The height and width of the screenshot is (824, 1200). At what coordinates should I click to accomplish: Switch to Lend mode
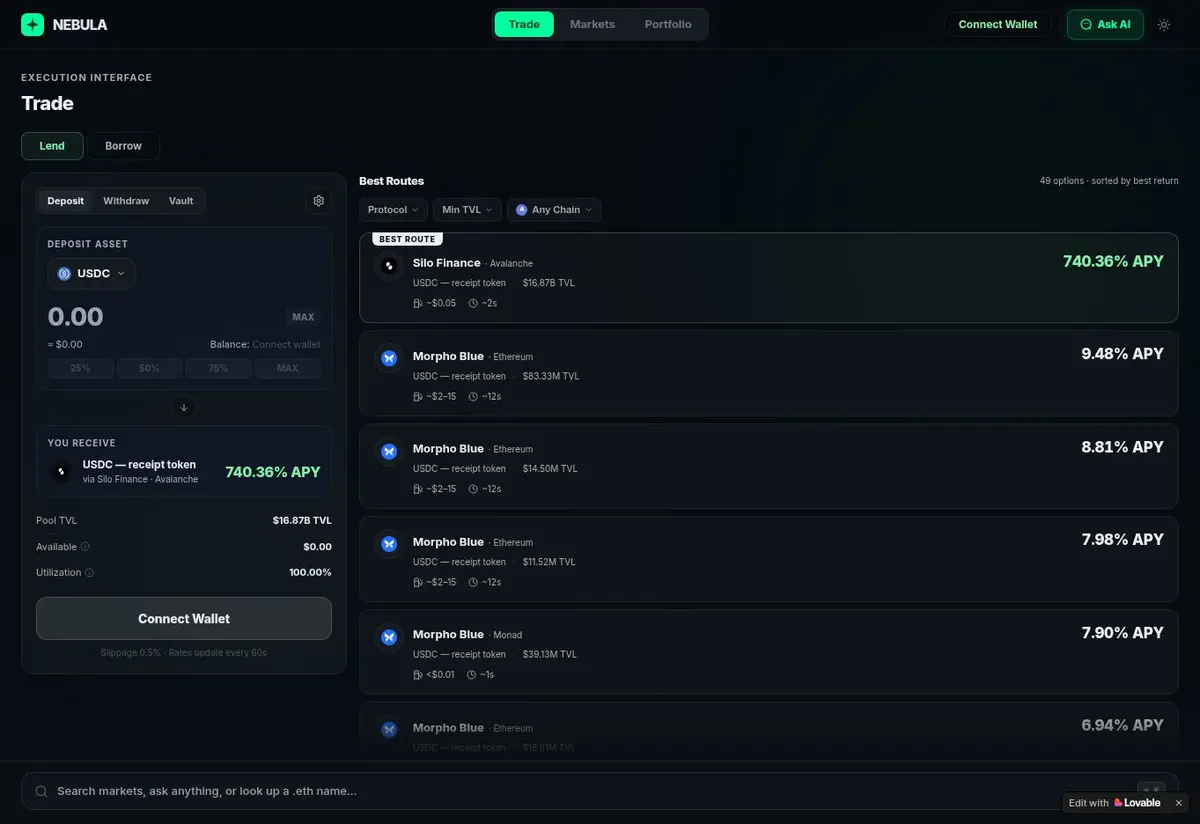[x=52, y=146]
